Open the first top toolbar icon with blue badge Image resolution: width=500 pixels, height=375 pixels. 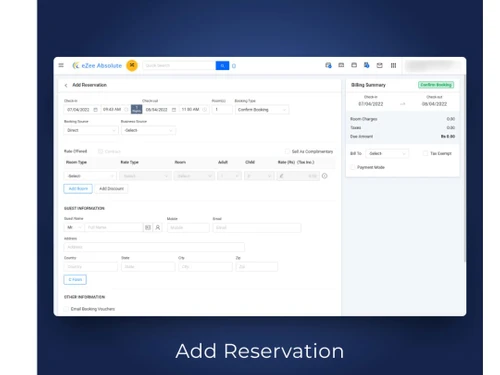pyautogui.click(x=328, y=65)
